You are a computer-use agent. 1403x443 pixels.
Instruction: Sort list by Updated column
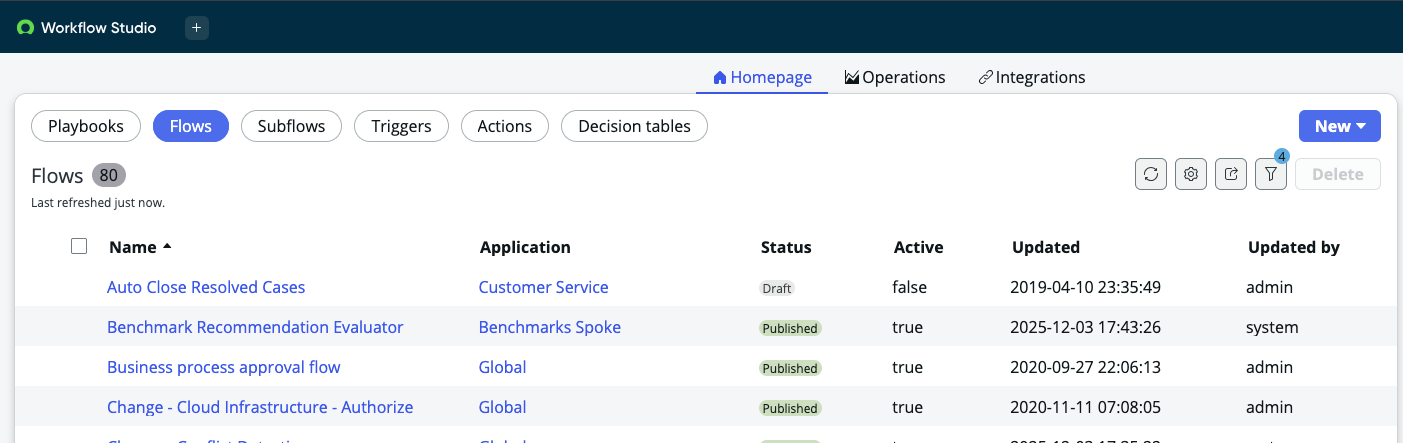(1045, 247)
